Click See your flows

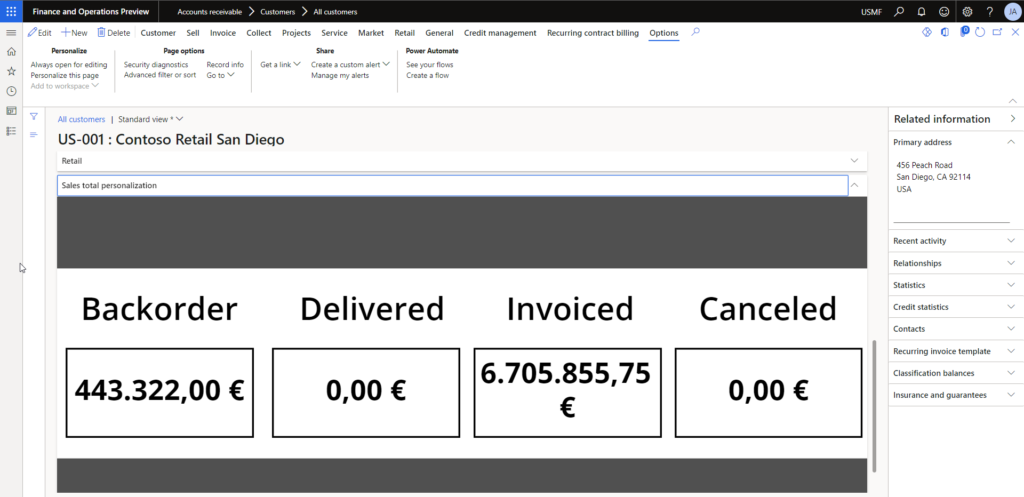430,65
